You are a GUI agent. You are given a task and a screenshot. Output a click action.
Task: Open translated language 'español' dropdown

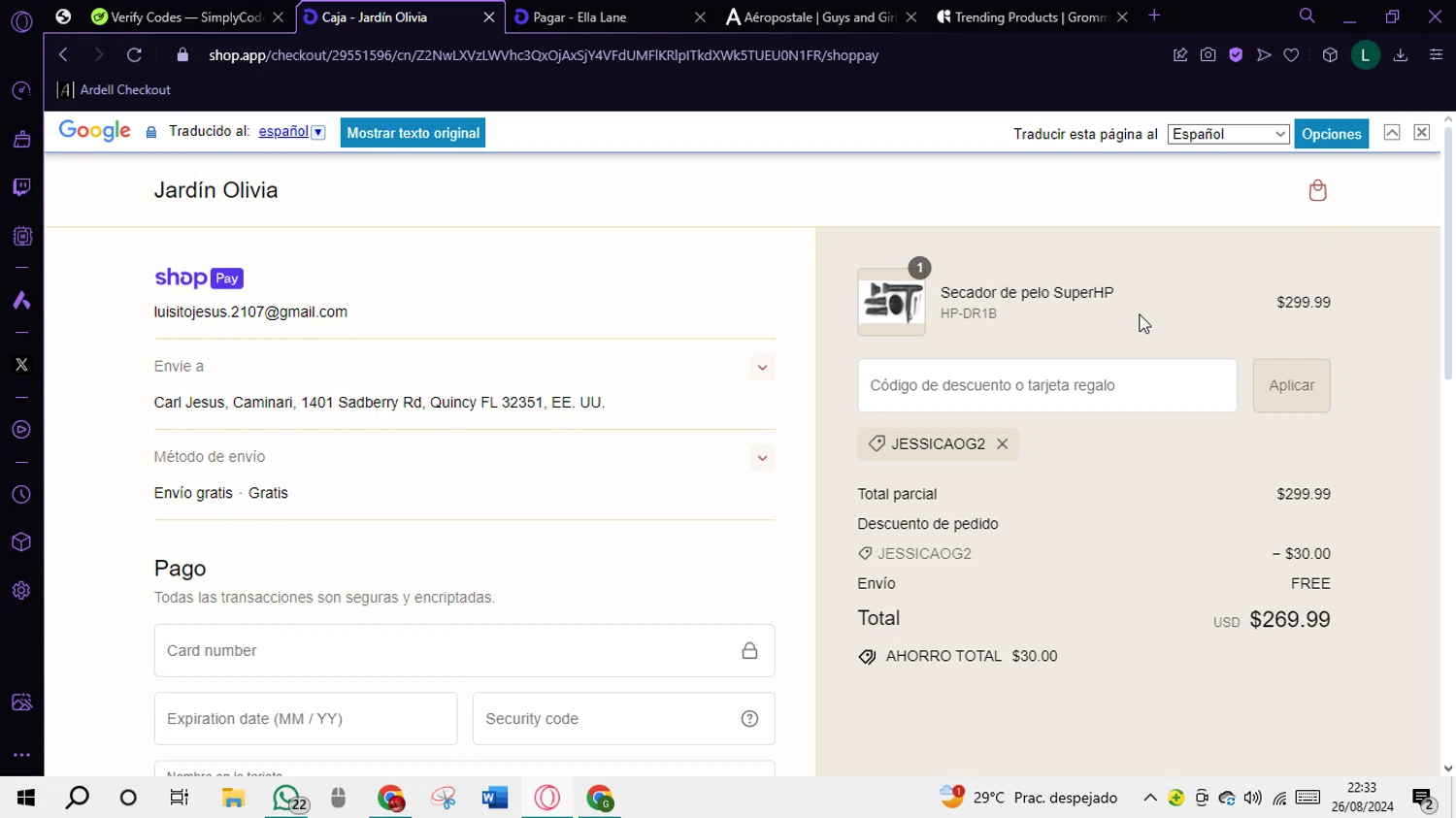click(291, 132)
